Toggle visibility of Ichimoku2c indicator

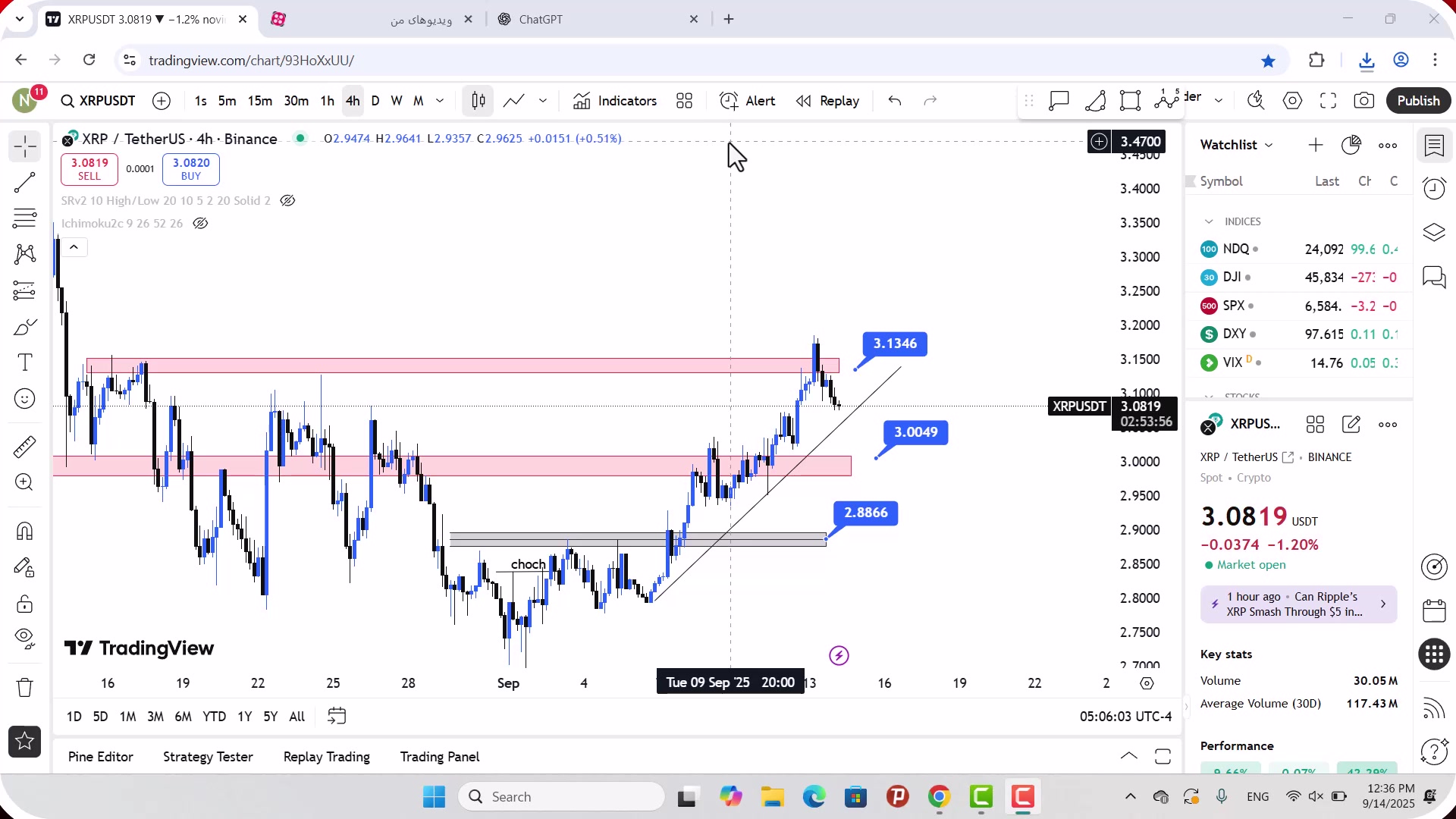tap(200, 224)
